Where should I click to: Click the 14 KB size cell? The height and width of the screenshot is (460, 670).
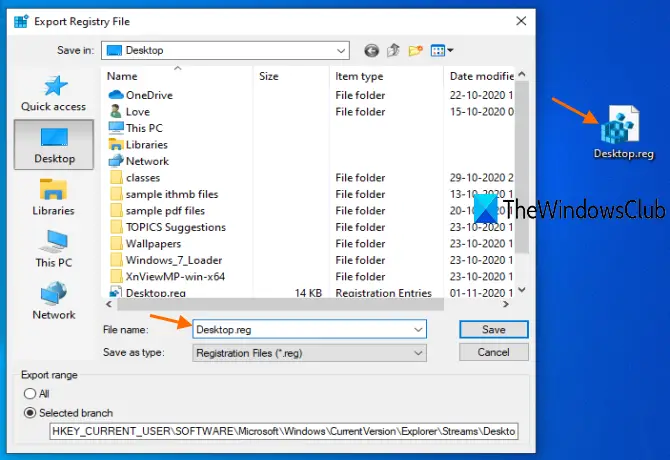[308, 293]
